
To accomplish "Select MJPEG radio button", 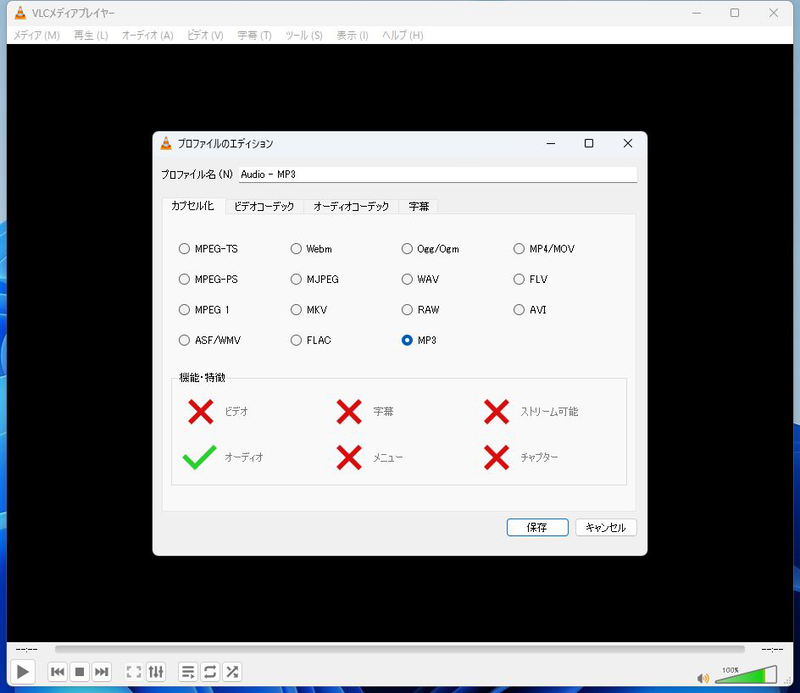I will 314,279.
